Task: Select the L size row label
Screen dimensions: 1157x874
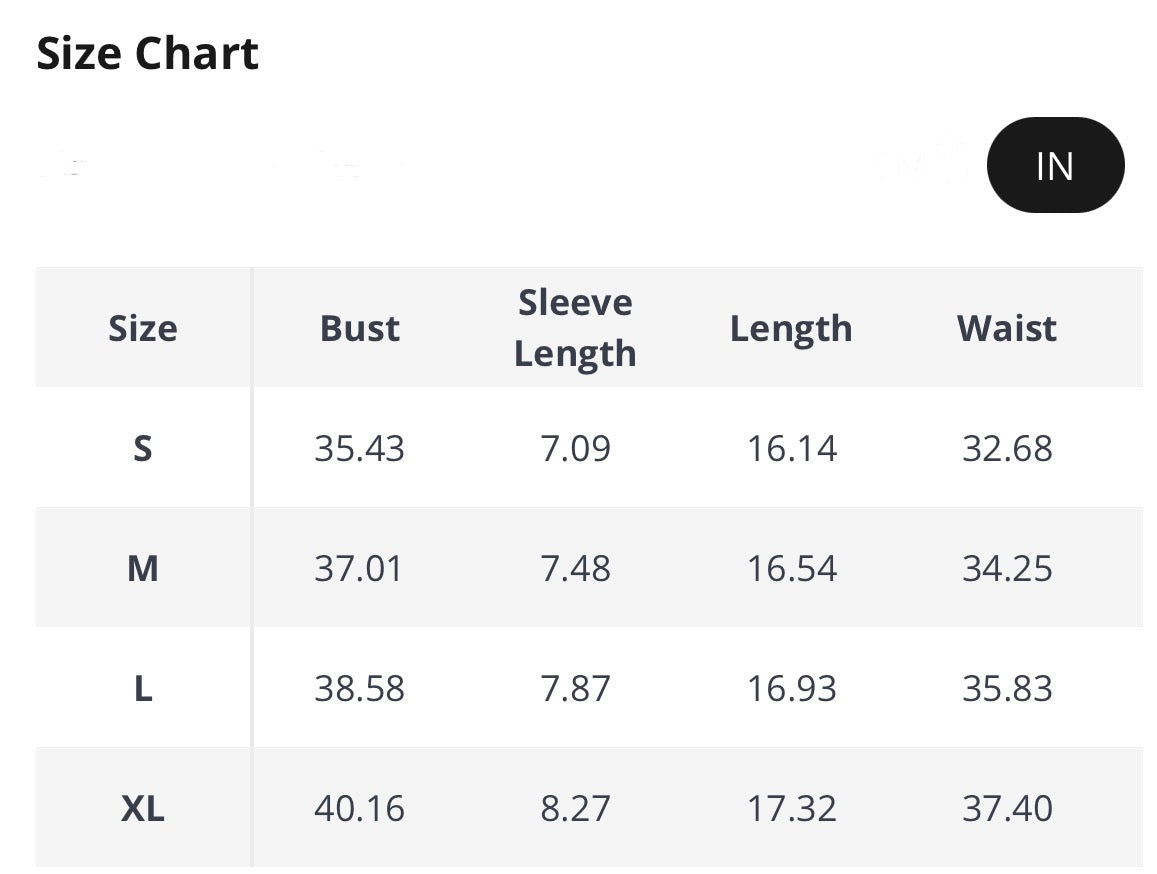Action: point(143,688)
